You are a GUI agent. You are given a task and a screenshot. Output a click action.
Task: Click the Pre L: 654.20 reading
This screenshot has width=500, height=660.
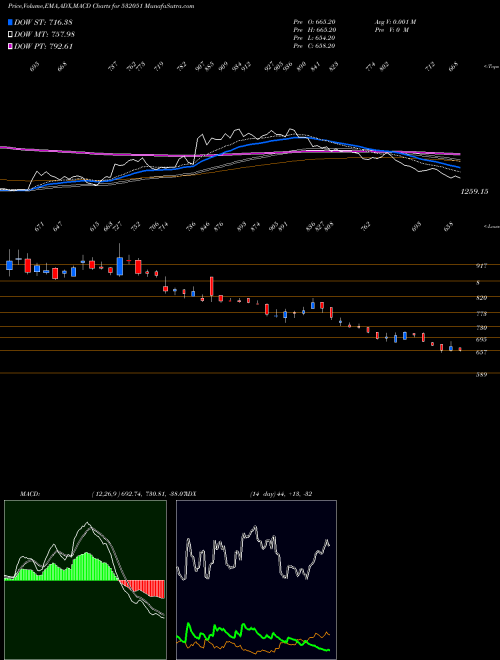(x=314, y=38)
